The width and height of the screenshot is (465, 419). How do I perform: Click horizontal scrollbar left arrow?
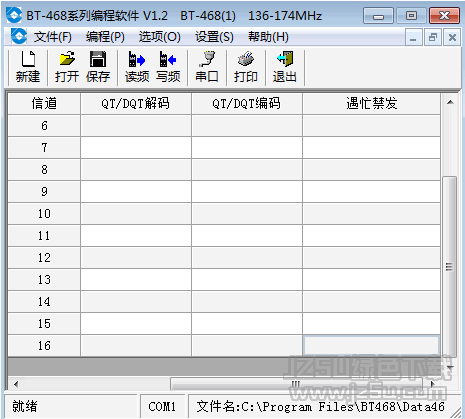coord(16,384)
